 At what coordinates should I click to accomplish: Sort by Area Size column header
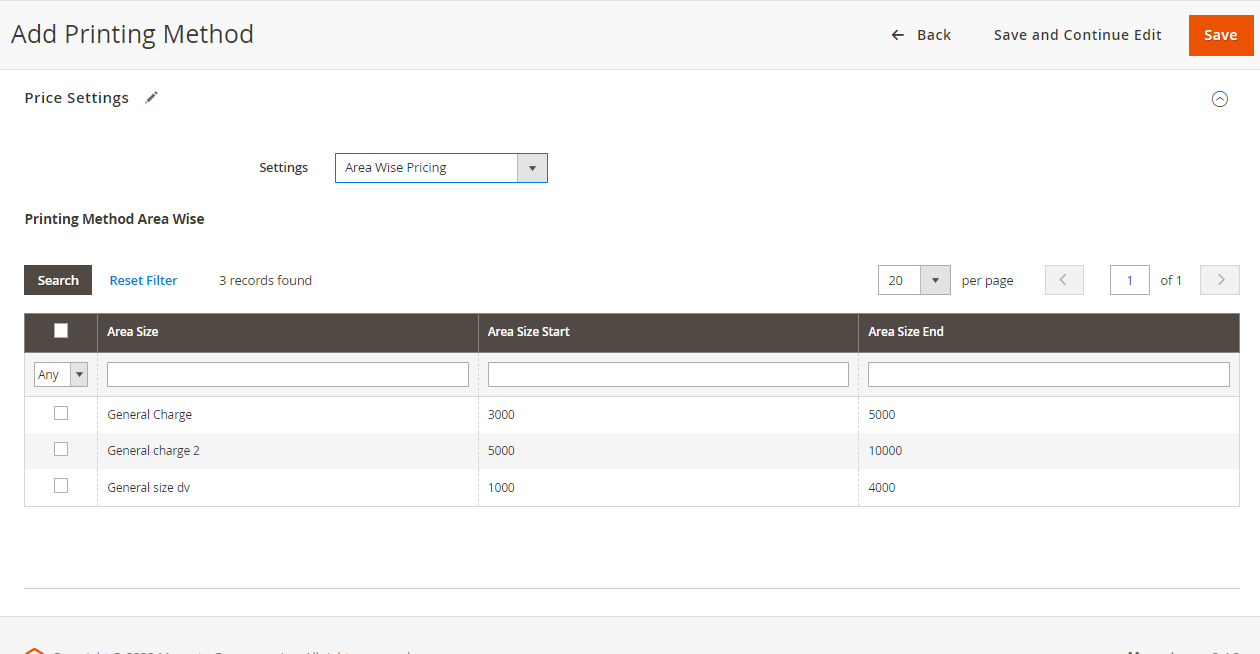tap(133, 331)
